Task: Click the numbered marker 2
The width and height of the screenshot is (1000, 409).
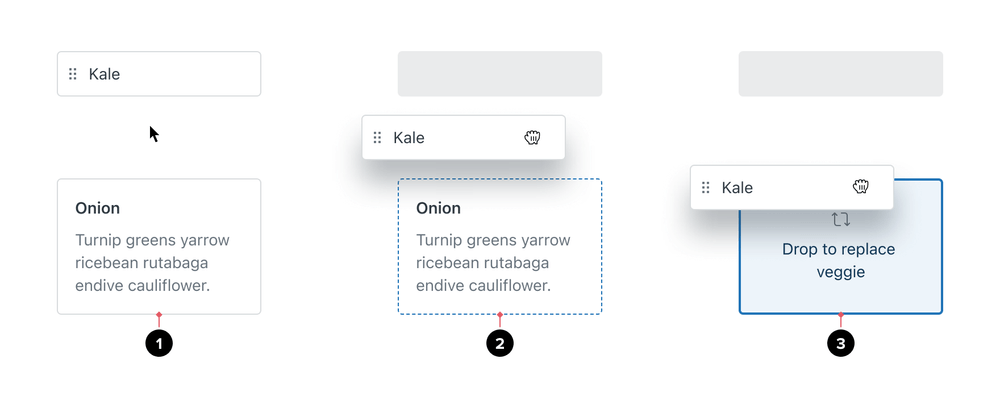Action: [500, 344]
